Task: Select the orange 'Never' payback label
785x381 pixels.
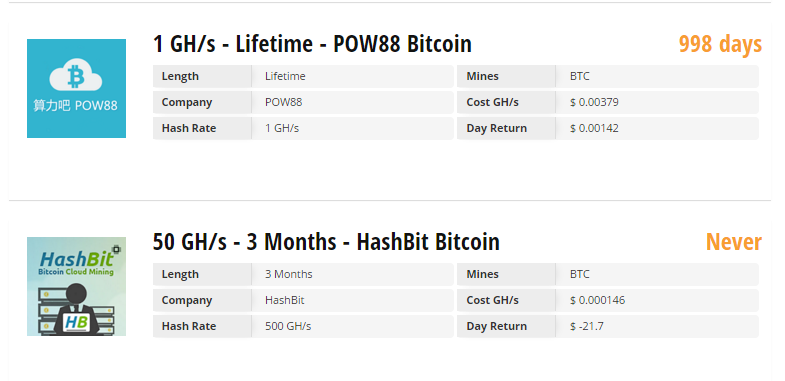Action: pyautogui.click(x=733, y=242)
